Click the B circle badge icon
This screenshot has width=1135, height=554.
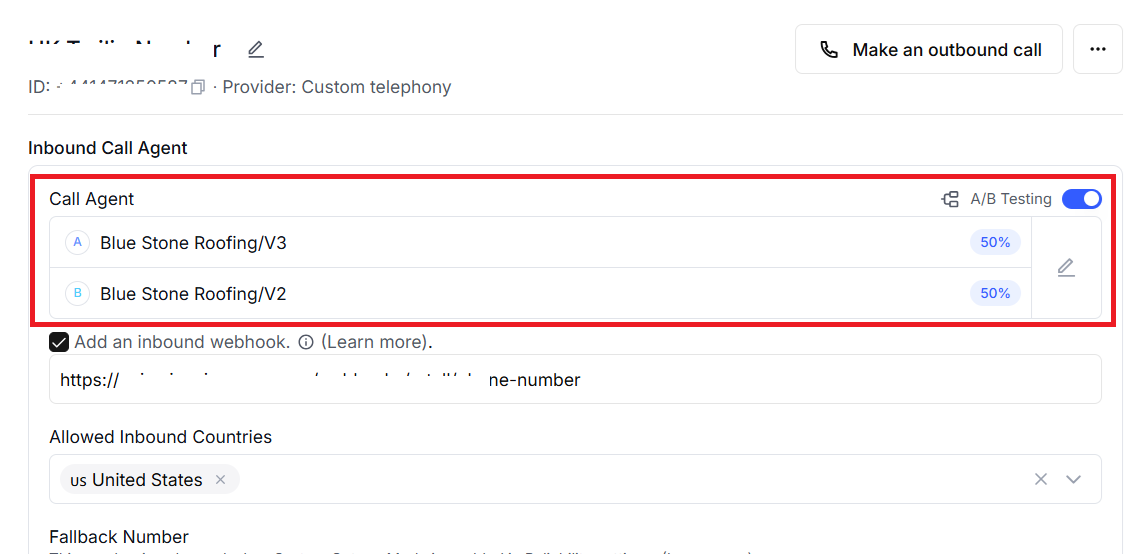coord(77,293)
